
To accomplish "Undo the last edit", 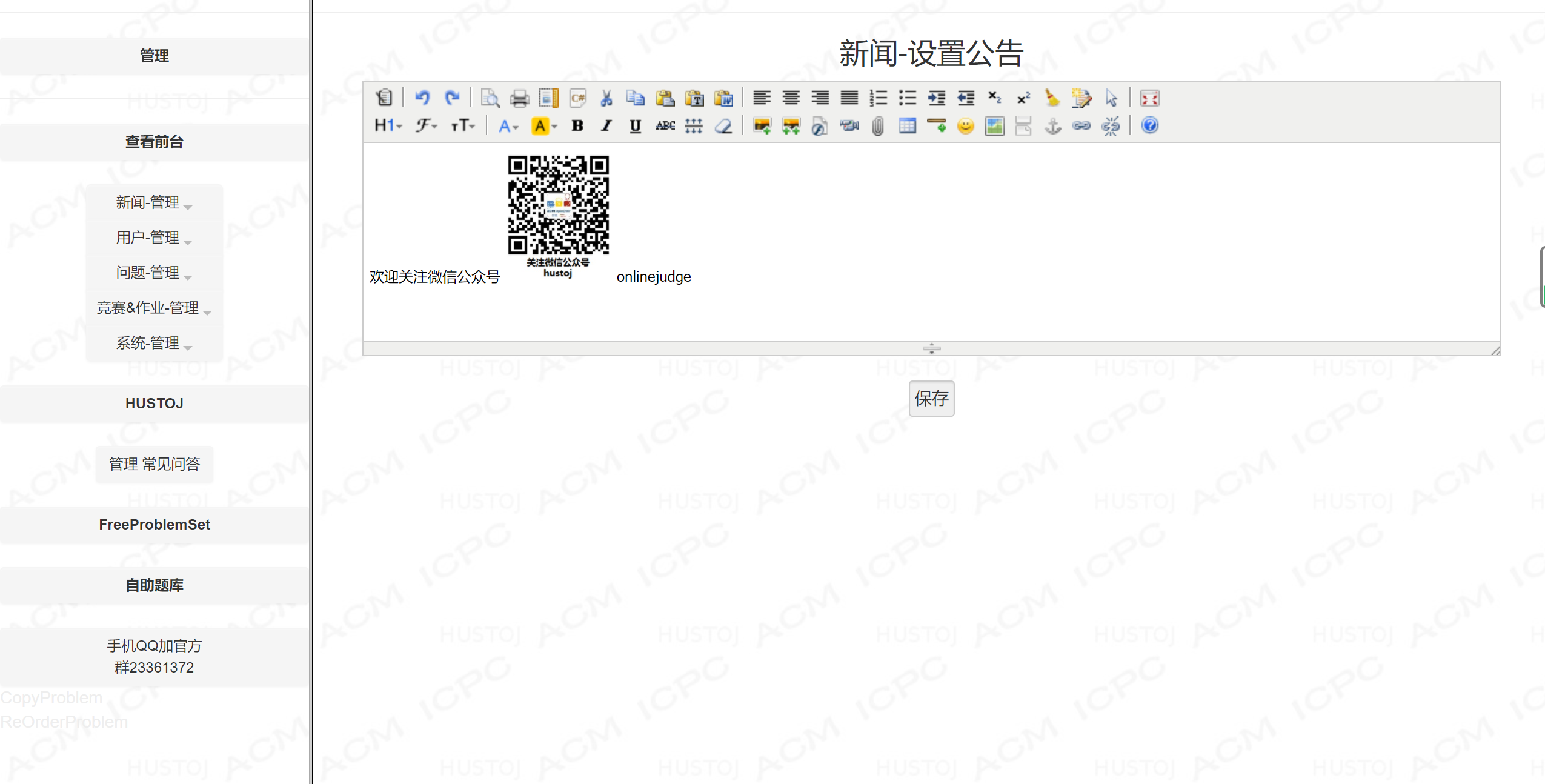I will pos(422,98).
